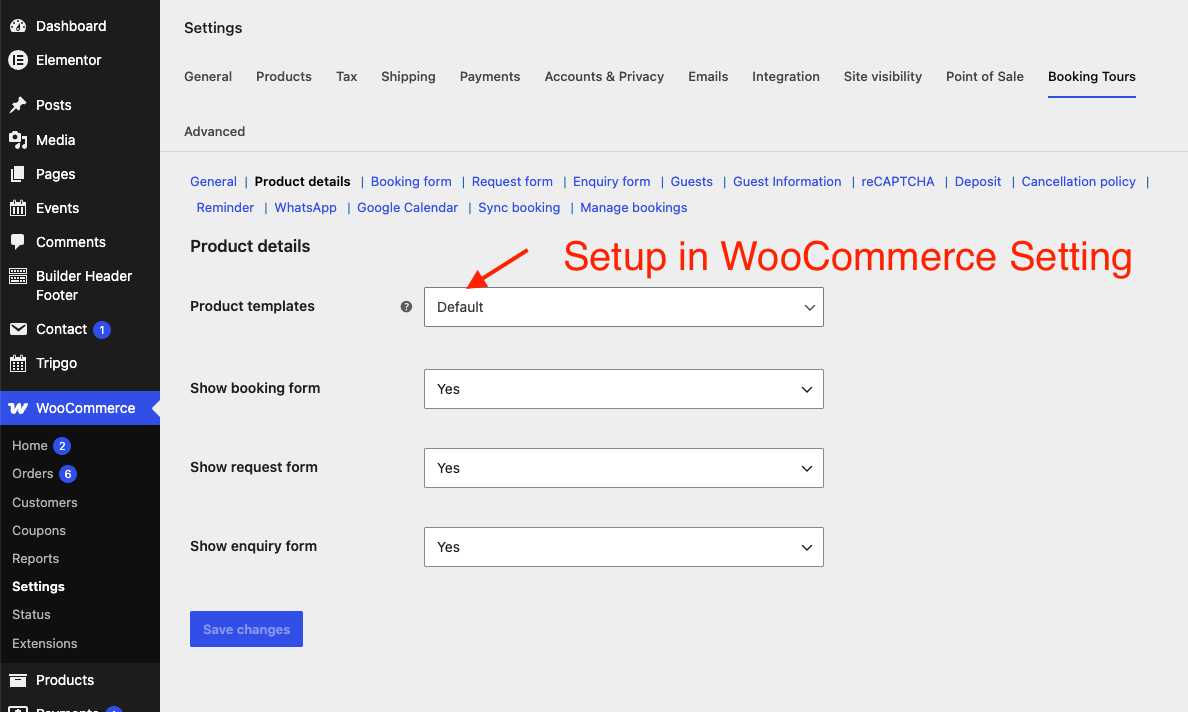Viewport: 1188px width, 712px height.
Task: Switch to the Site visibility tab
Action: point(883,77)
